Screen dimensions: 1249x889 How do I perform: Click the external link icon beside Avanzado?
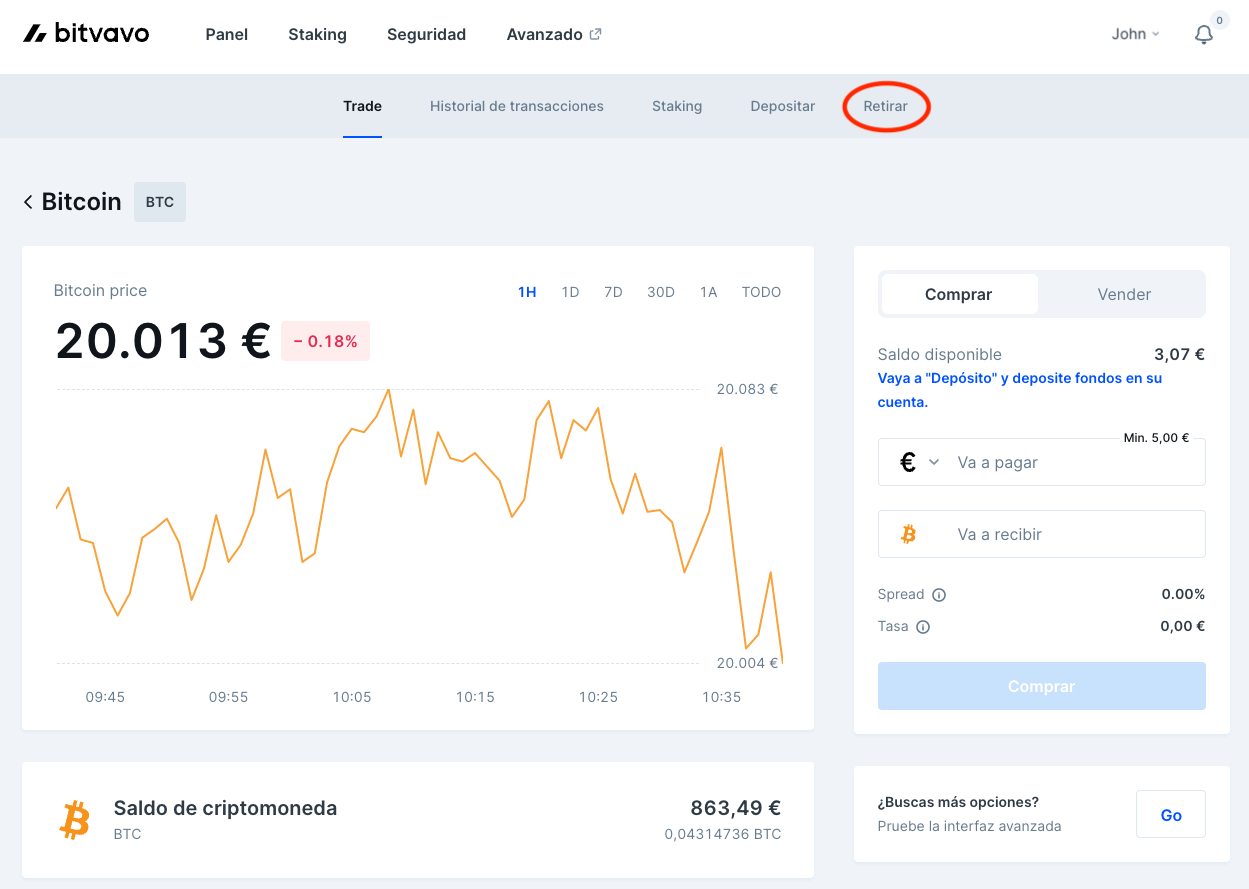[x=596, y=34]
